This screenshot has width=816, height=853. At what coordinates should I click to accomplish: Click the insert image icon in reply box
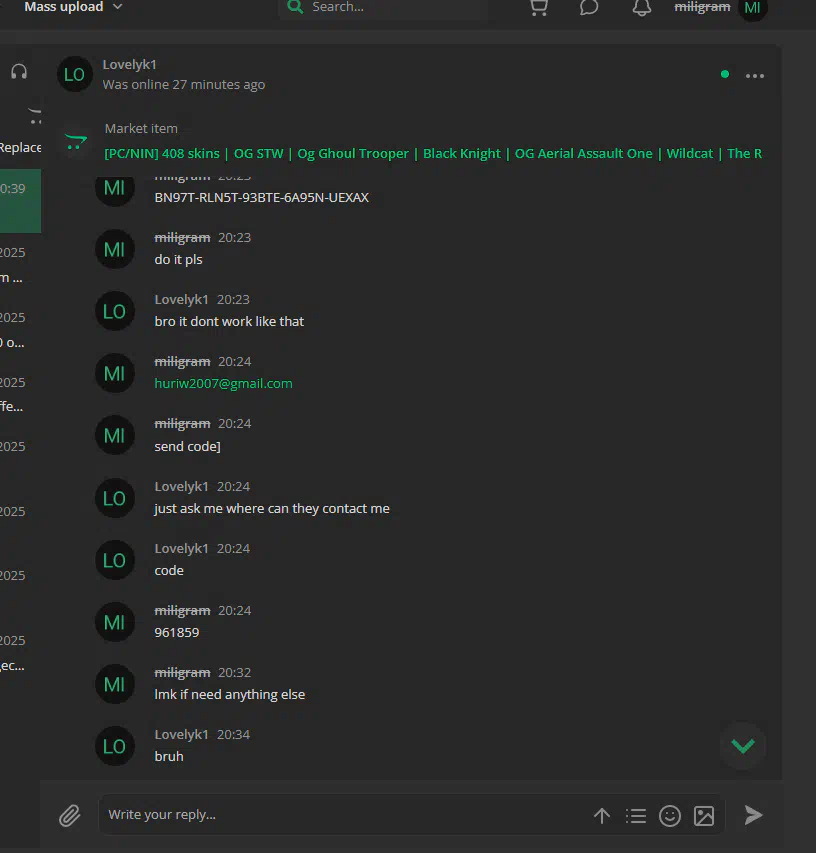(x=704, y=815)
